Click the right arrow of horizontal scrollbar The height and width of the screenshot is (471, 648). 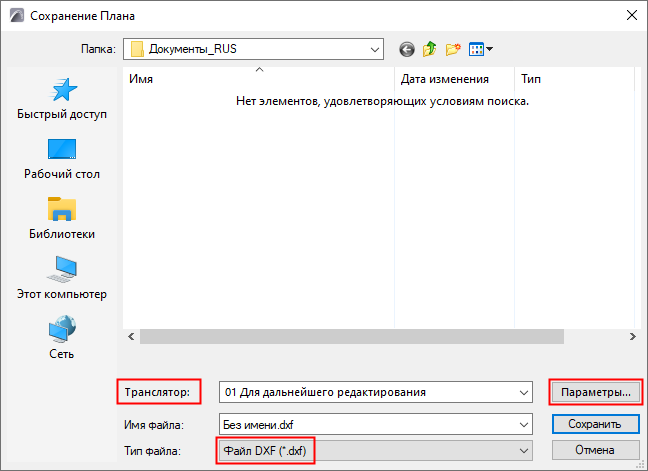point(632,337)
